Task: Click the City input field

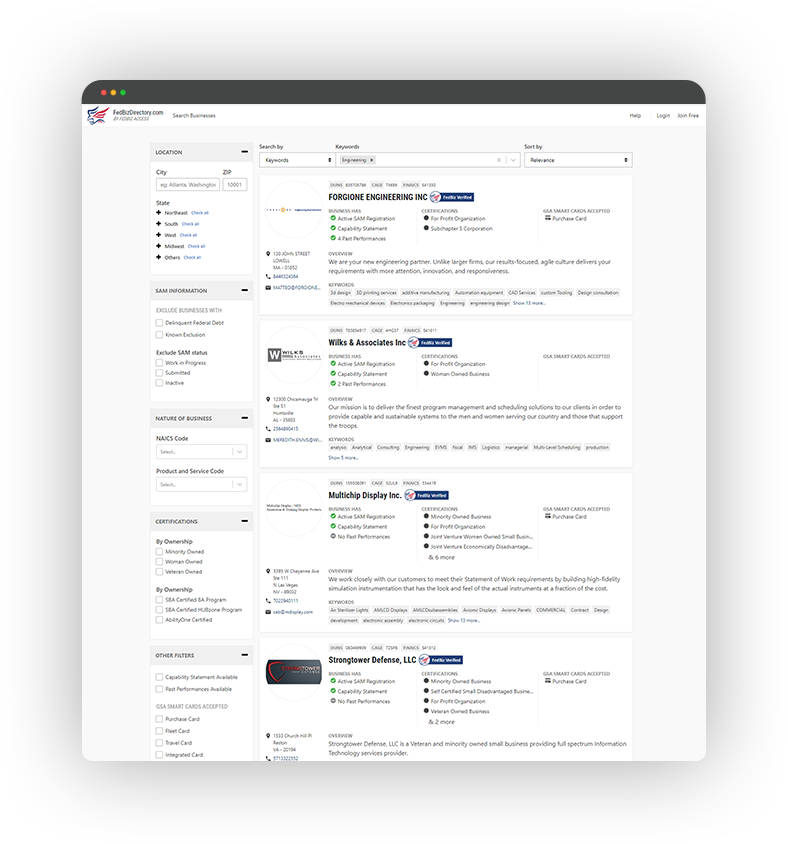Action: coord(187,185)
